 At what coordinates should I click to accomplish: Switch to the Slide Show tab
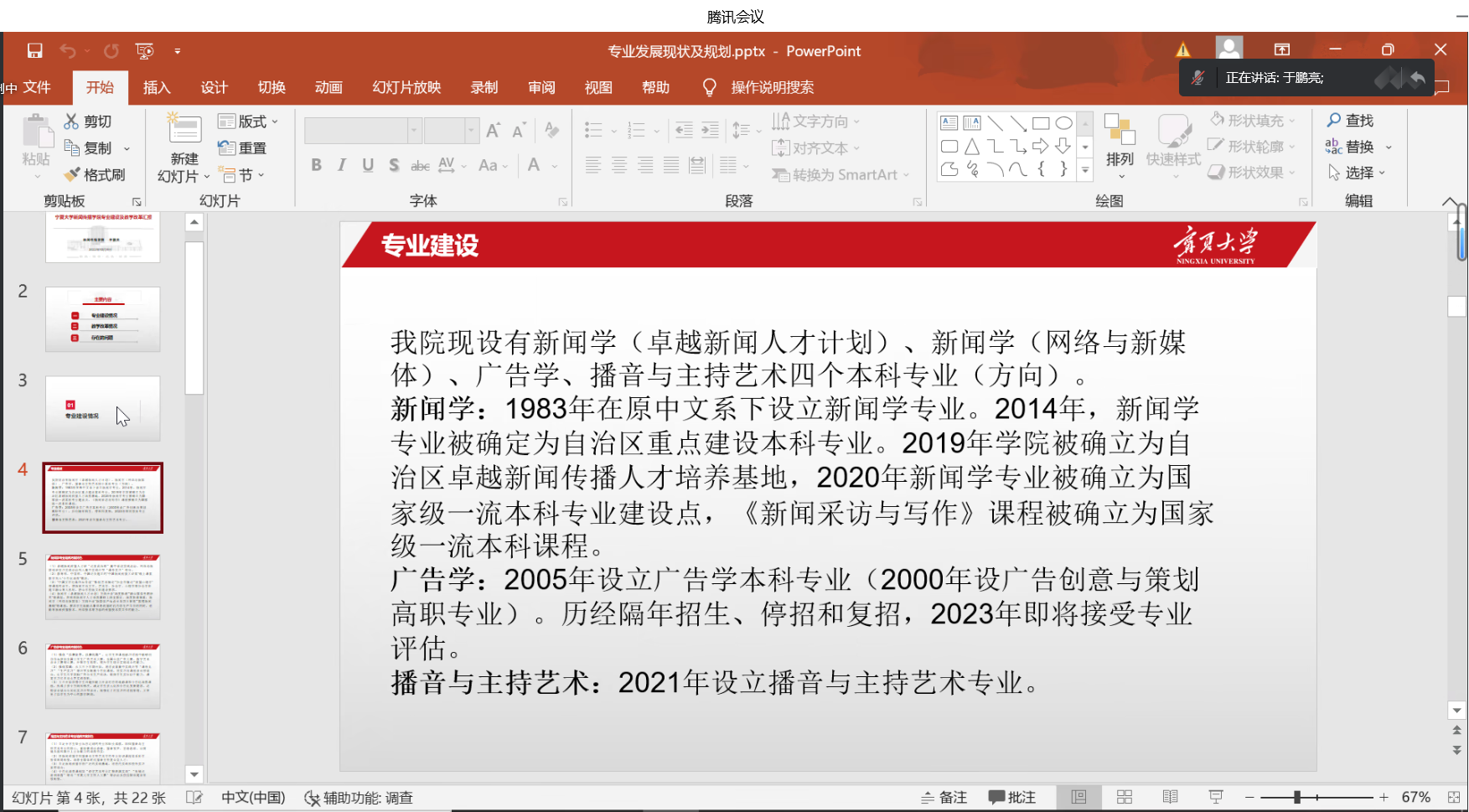point(406,87)
